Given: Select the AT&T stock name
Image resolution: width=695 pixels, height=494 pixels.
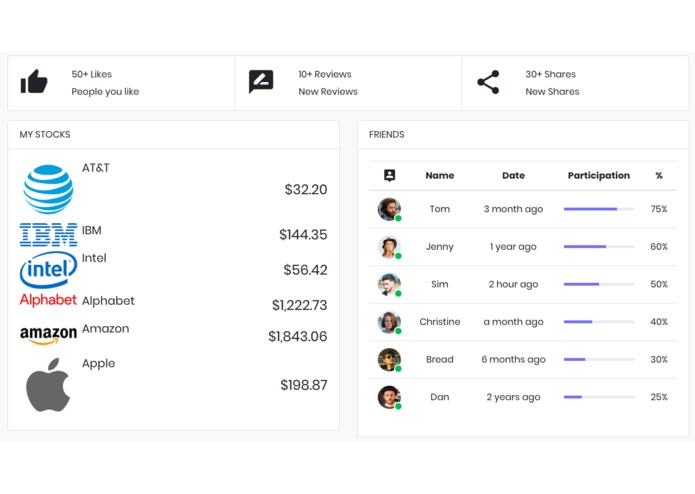Looking at the screenshot, I should click(x=96, y=168).
